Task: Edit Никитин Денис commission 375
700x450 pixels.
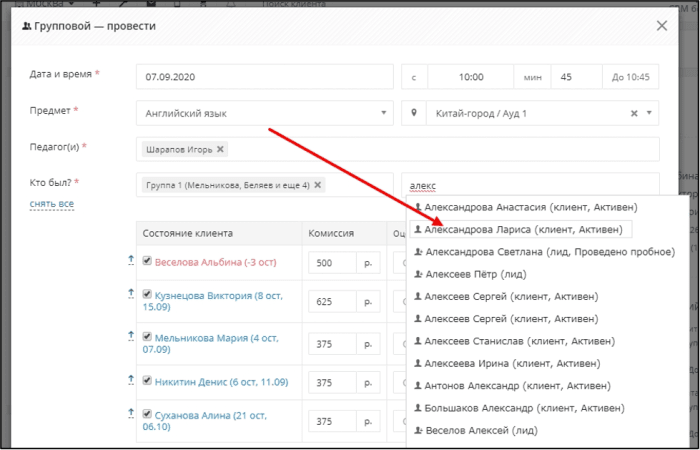Action: [332, 383]
